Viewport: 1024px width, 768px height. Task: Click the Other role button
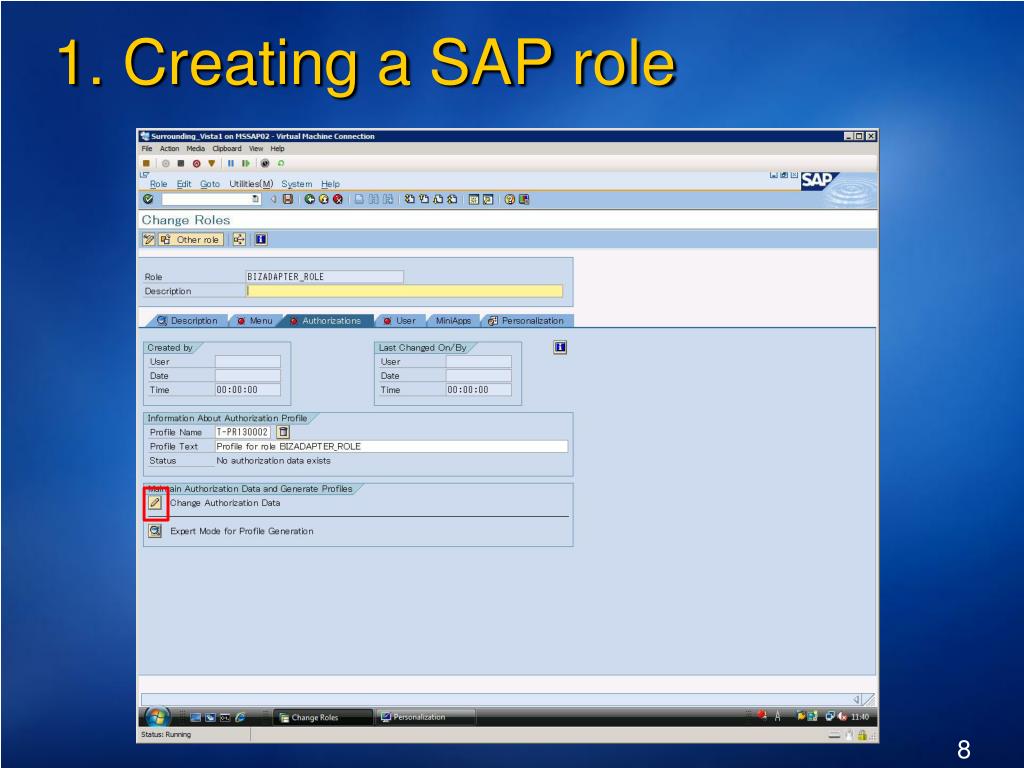point(191,240)
